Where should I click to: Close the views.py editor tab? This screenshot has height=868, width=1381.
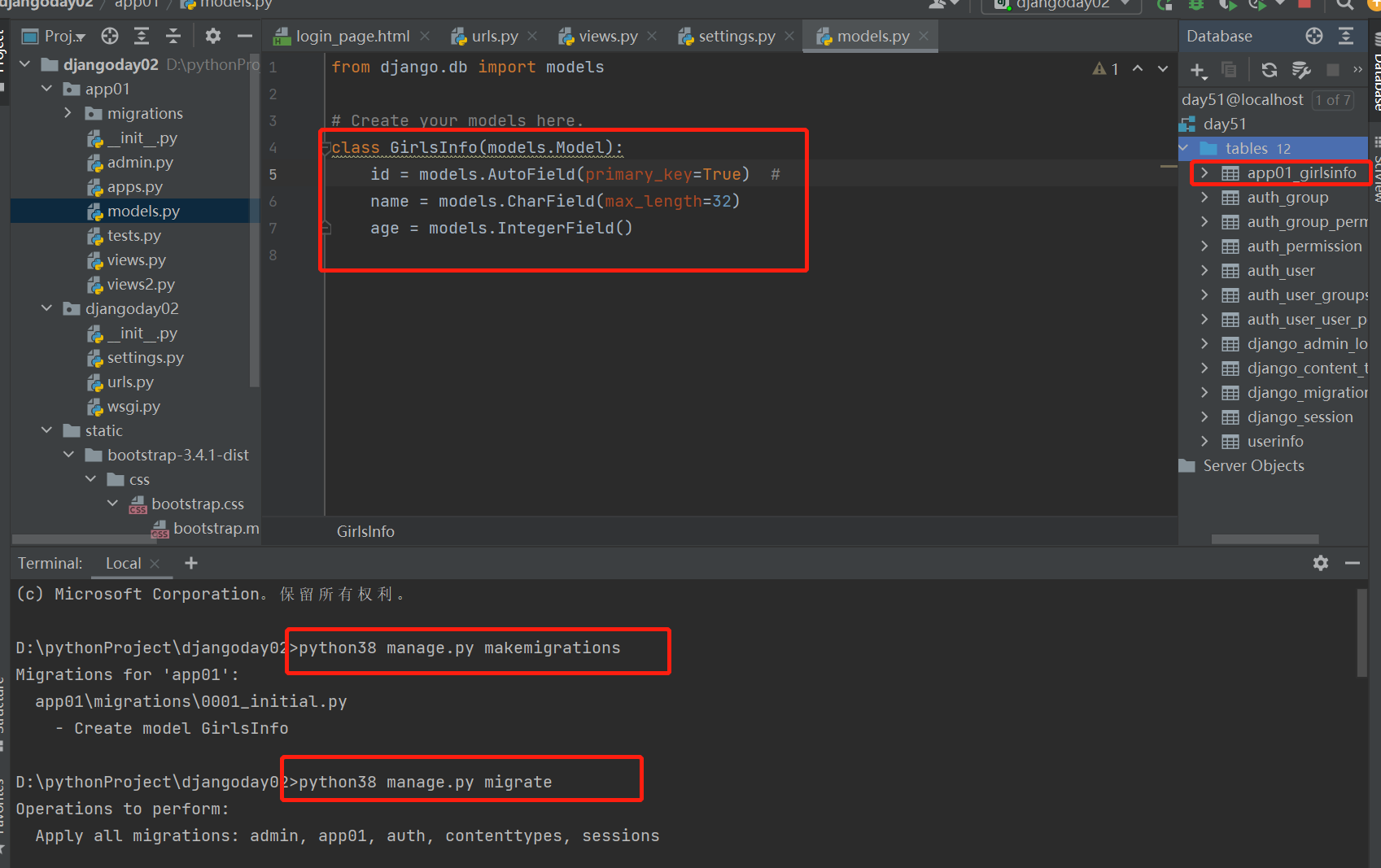pos(652,36)
